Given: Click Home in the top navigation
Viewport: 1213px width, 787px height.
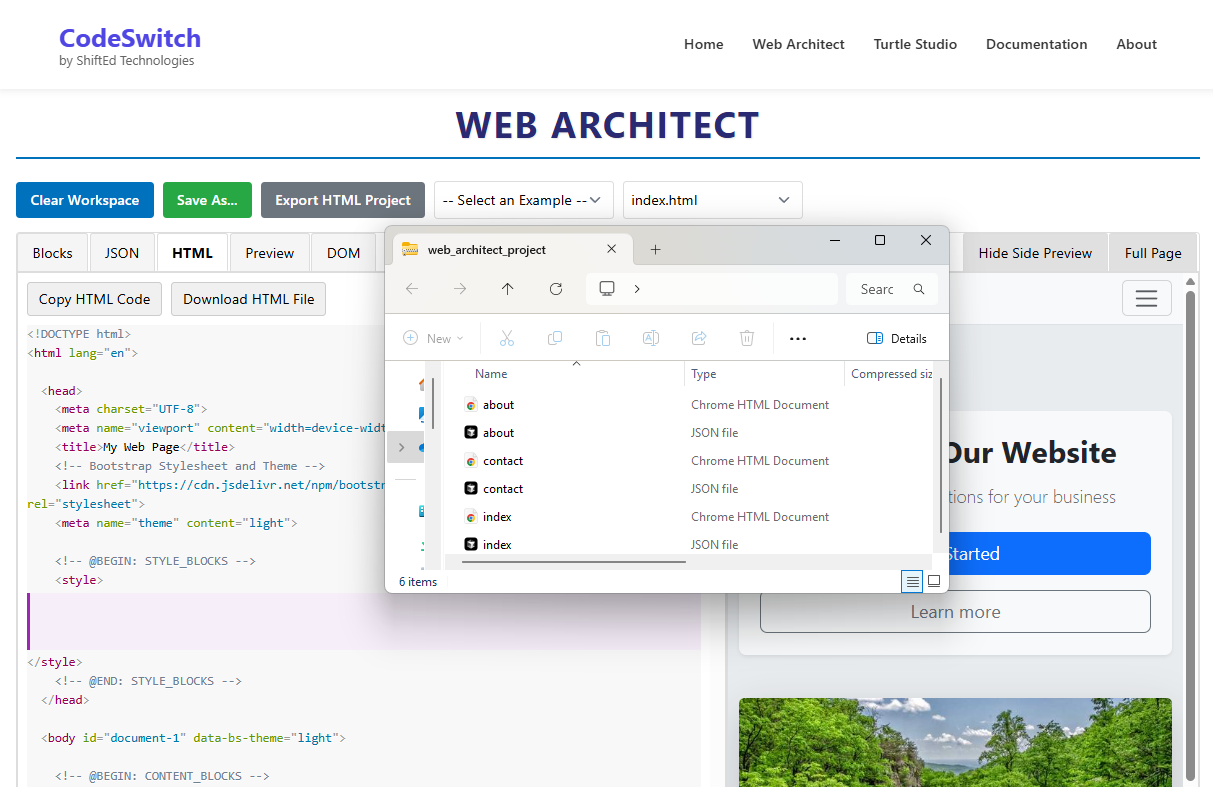Looking at the screenshot, I should coord(703,44).
